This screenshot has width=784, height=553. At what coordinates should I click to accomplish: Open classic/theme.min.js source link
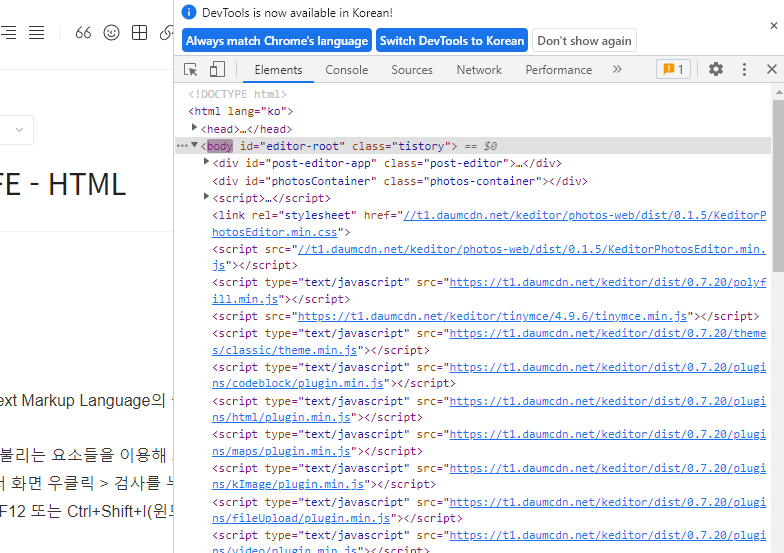[x=489, y=342]
